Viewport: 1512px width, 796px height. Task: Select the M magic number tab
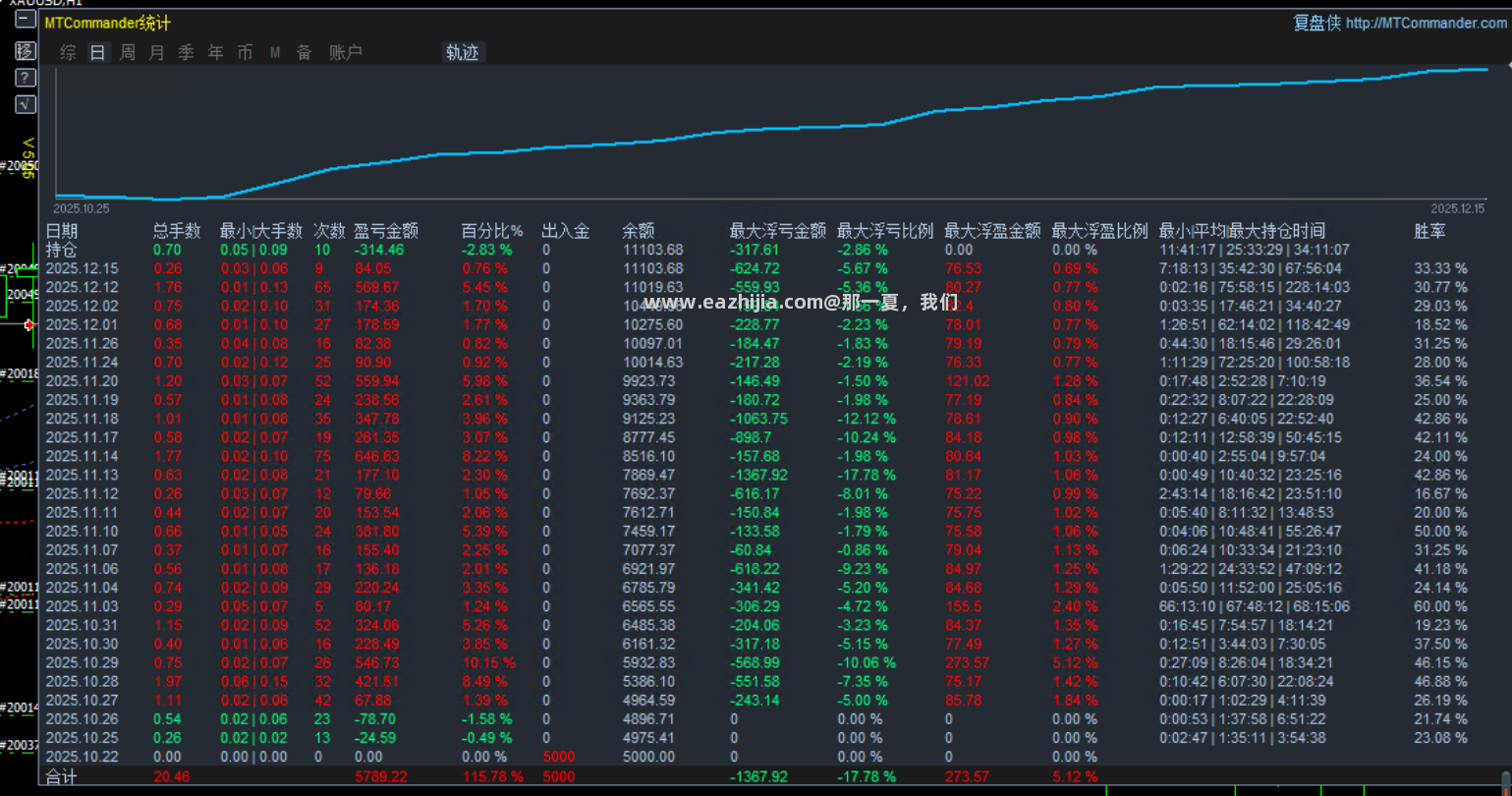pos(275,53)
